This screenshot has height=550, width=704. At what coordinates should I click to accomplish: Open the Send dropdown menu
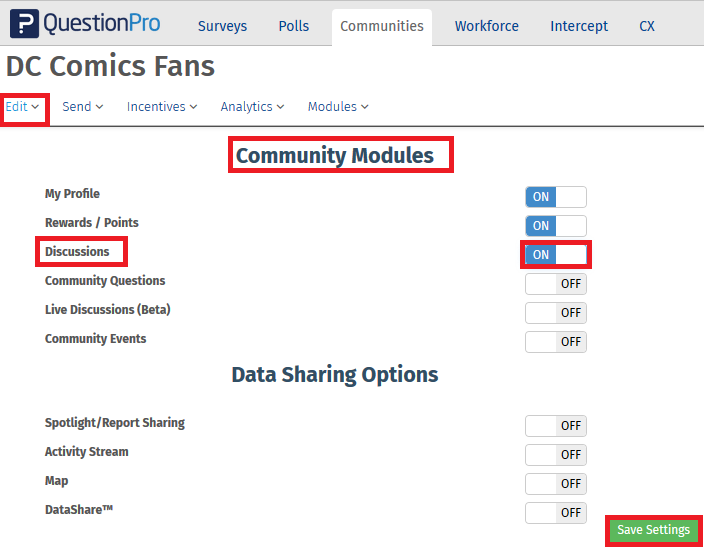point(82,107)
